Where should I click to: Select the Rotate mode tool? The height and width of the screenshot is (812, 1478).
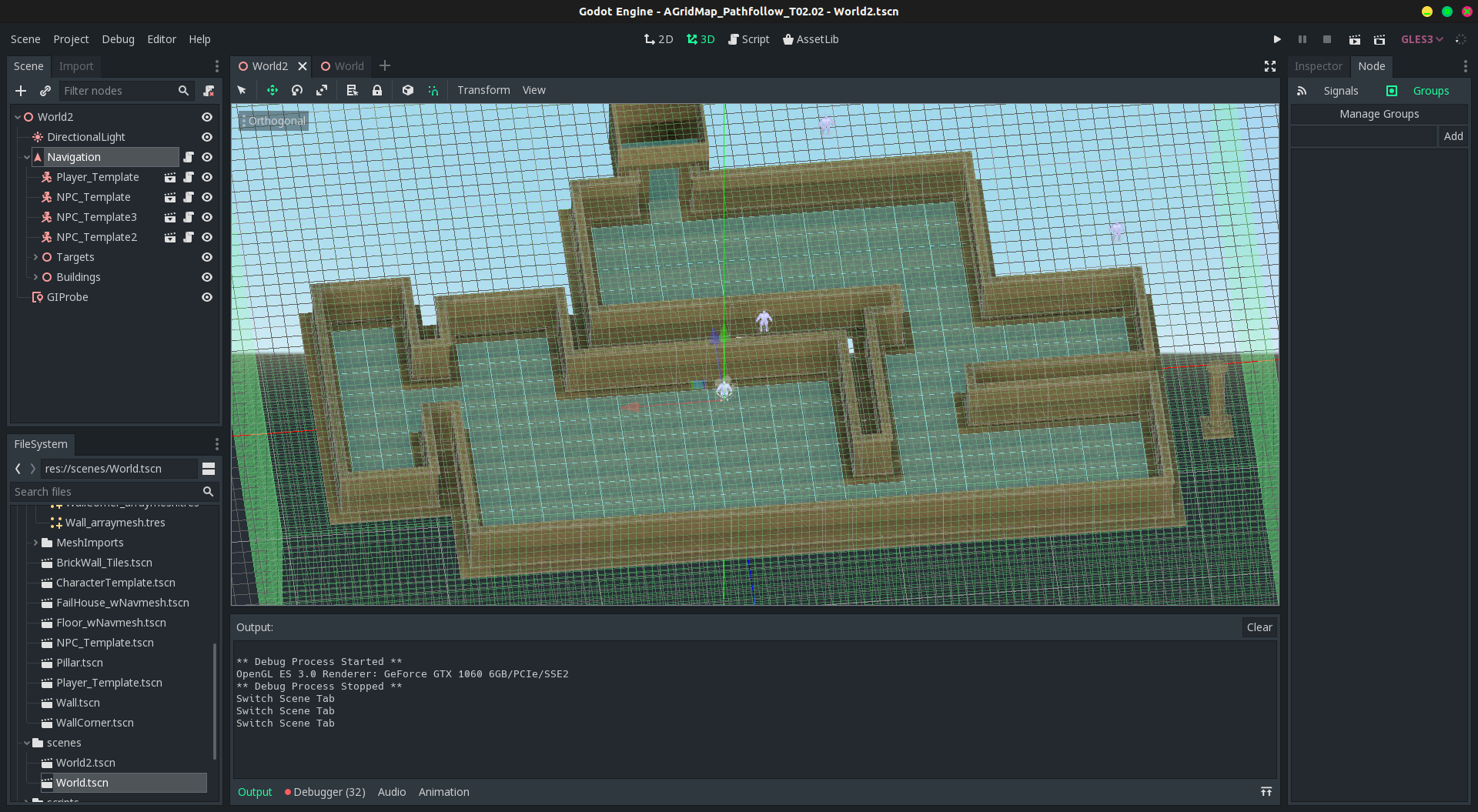297,90
